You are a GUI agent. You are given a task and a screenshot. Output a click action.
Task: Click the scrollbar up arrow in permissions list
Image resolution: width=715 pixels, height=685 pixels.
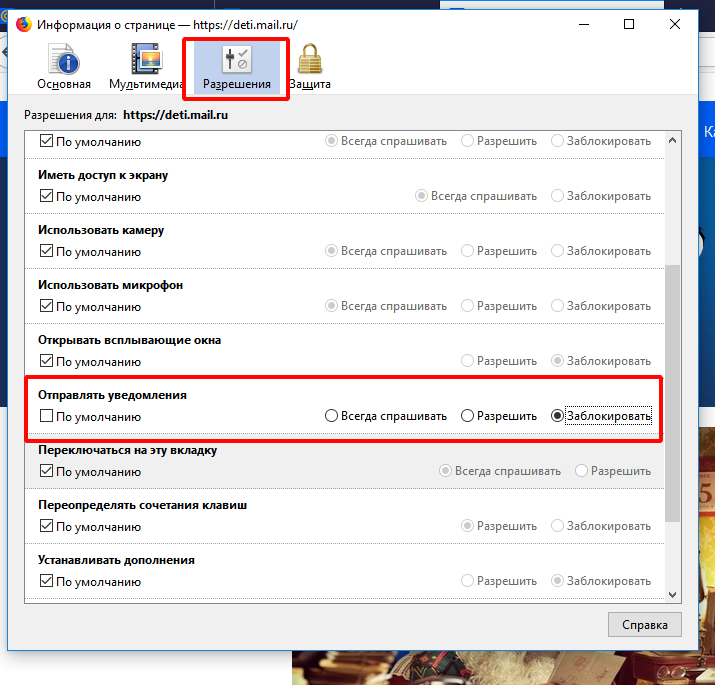672,140
